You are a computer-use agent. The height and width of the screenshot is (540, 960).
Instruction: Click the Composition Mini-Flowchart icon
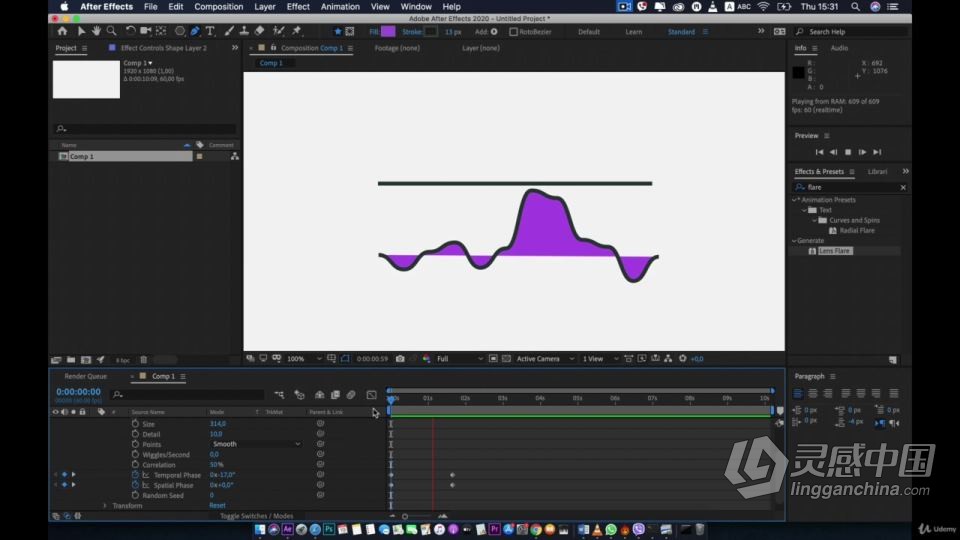[x=279, y=395]
